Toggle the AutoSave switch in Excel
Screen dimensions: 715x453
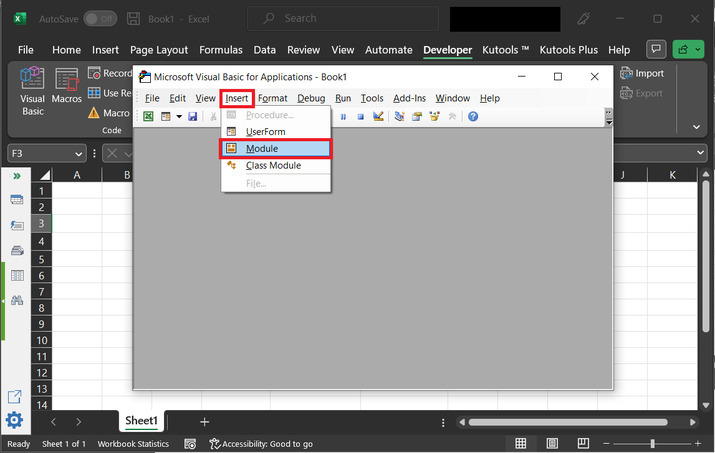tap(100, 19)
